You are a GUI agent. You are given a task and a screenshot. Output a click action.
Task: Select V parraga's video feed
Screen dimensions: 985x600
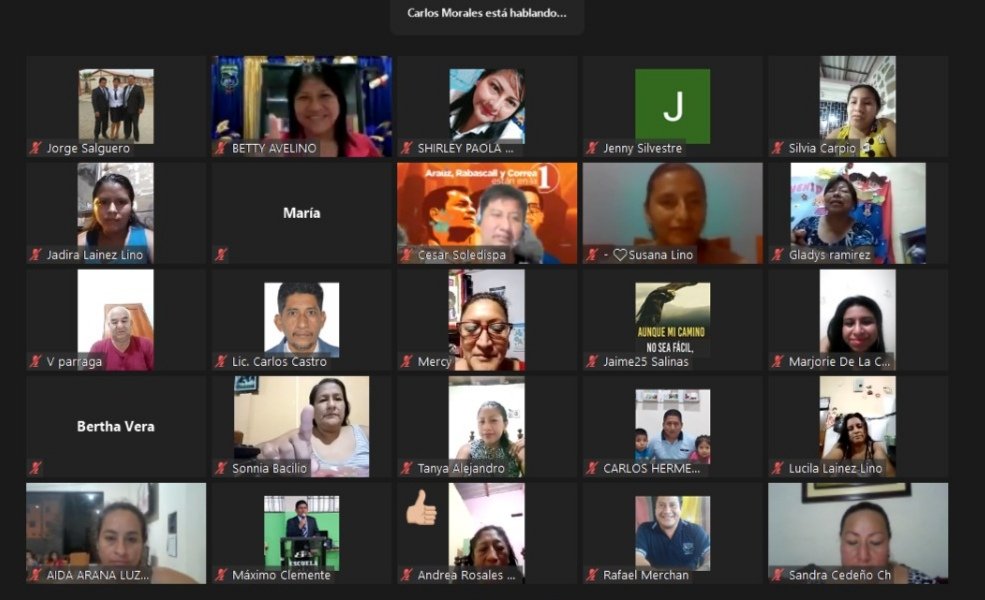[x=116, y=320]
